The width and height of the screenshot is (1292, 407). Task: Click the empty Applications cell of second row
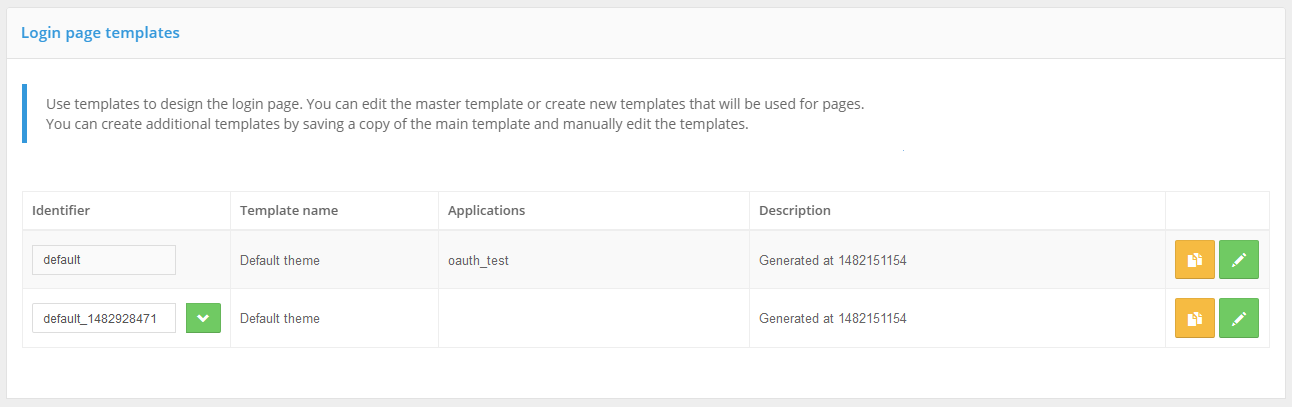click(x=594, y=318)
